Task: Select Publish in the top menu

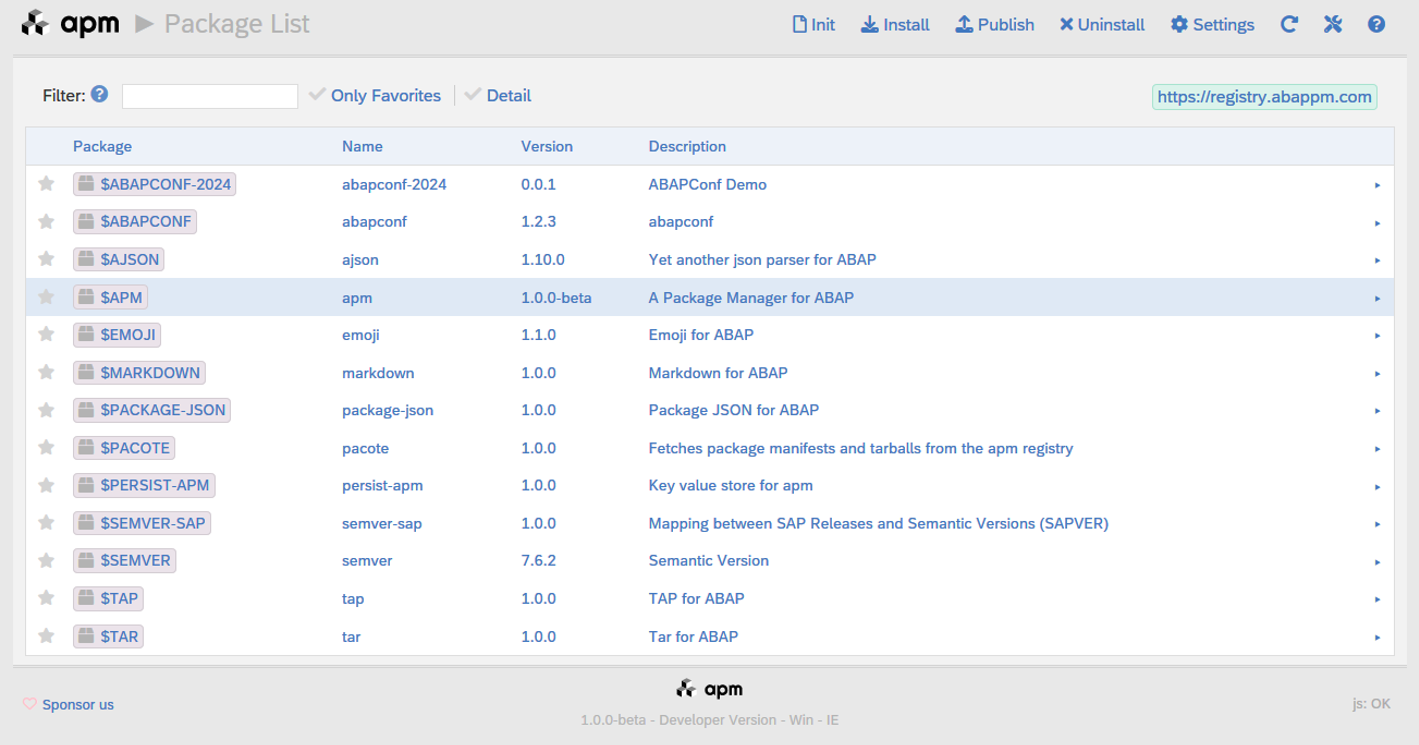Action: click(994, 25)
